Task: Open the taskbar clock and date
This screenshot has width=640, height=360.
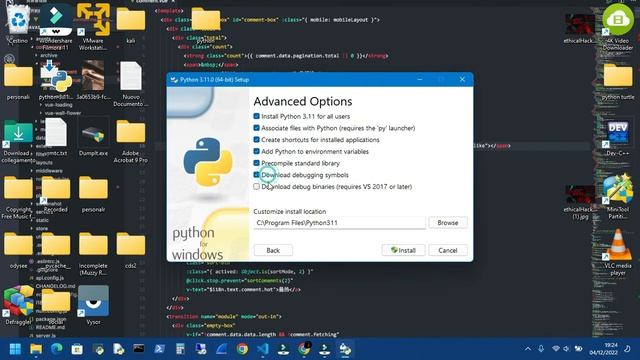Action: 603,349
